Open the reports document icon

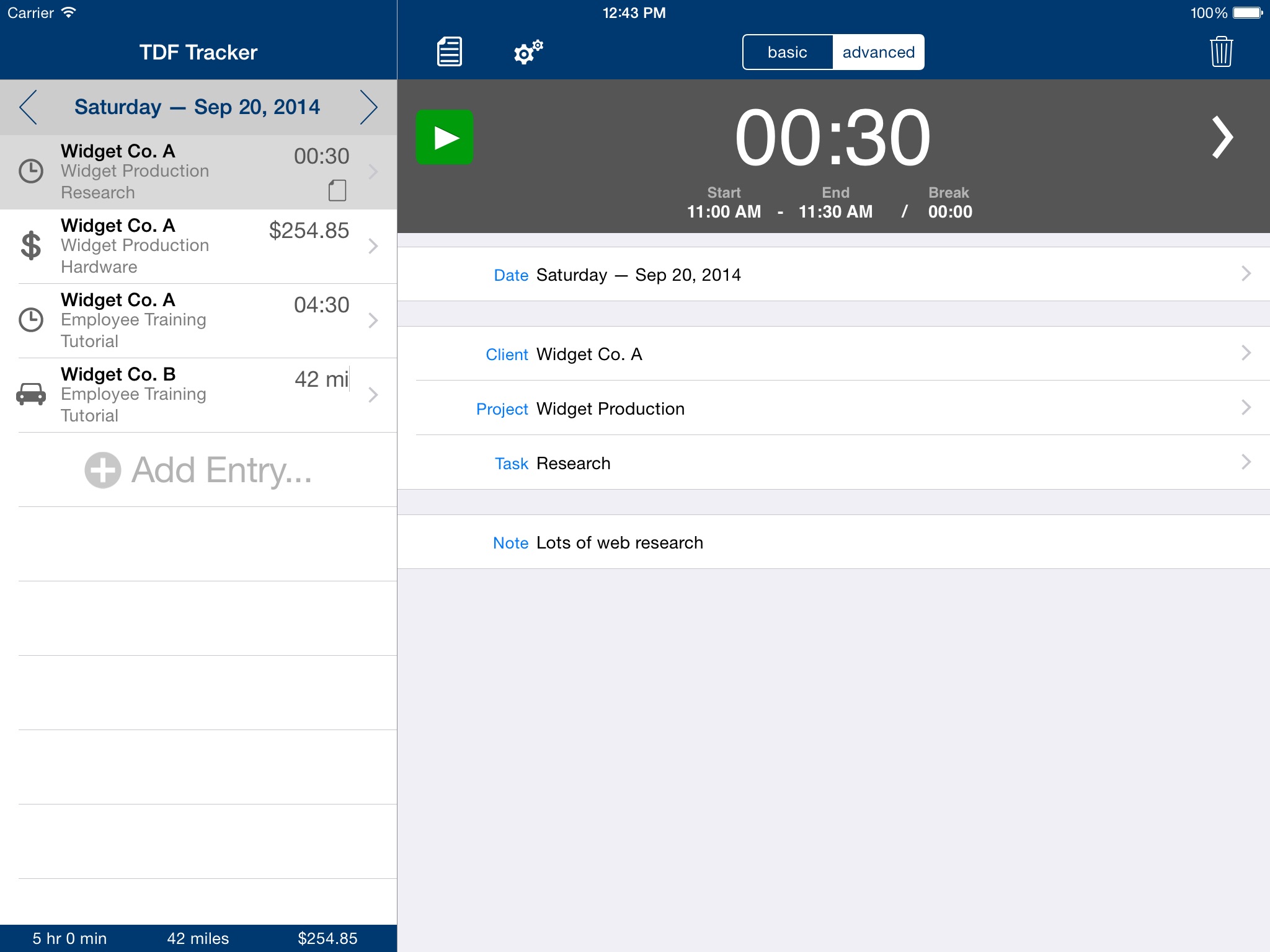pyautogui.click(x=450, y=51)
